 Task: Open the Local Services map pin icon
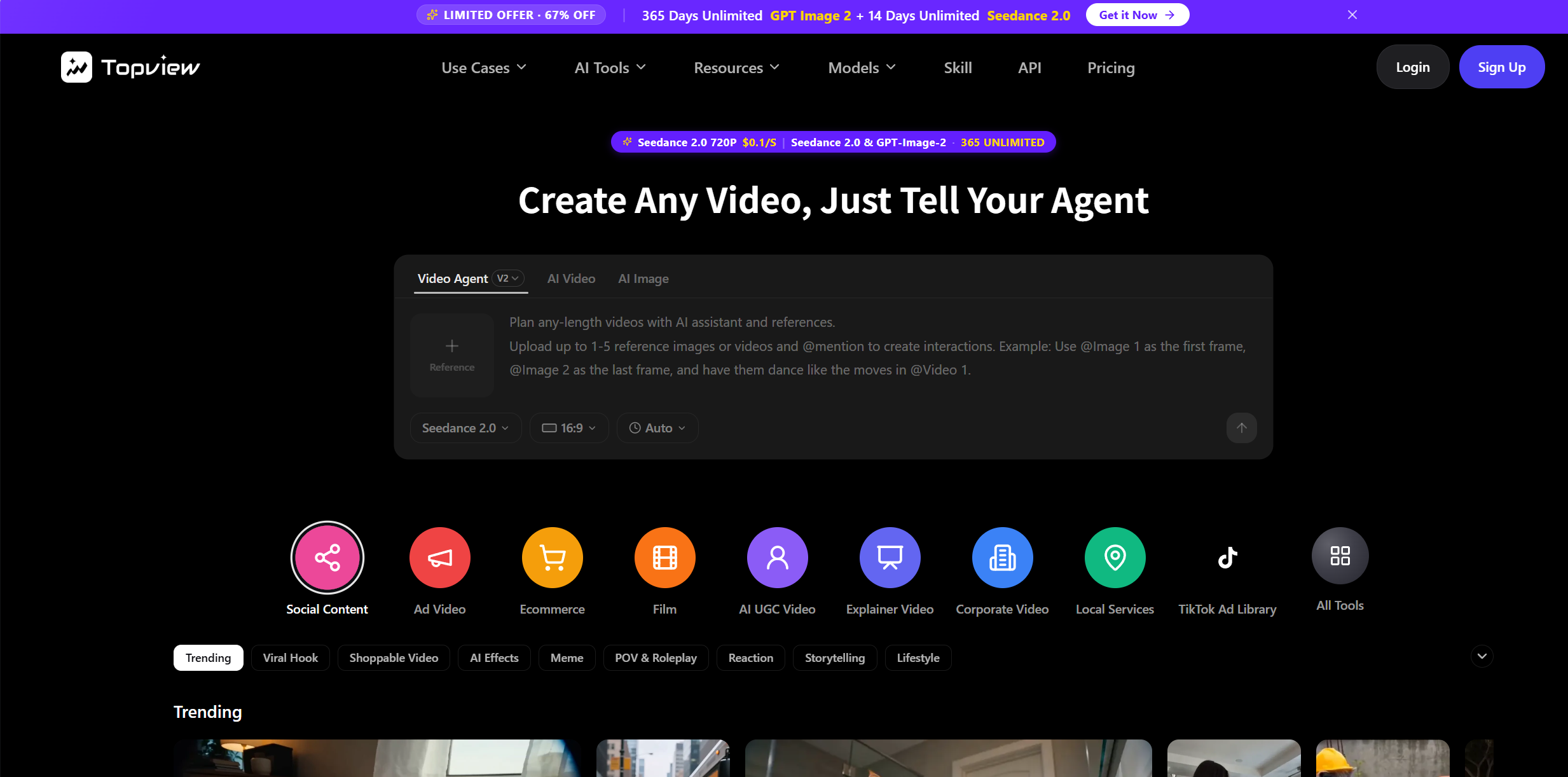coord(1115,558)
